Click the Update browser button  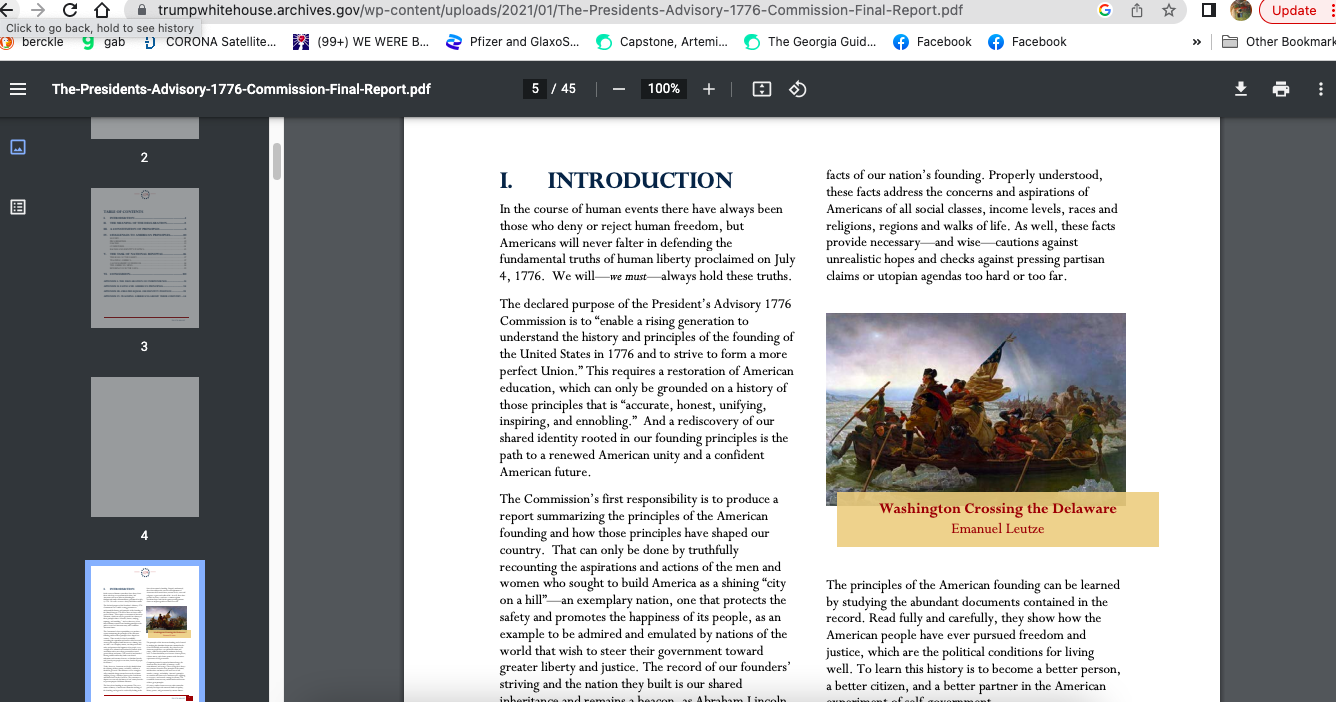click(1296, 10)
